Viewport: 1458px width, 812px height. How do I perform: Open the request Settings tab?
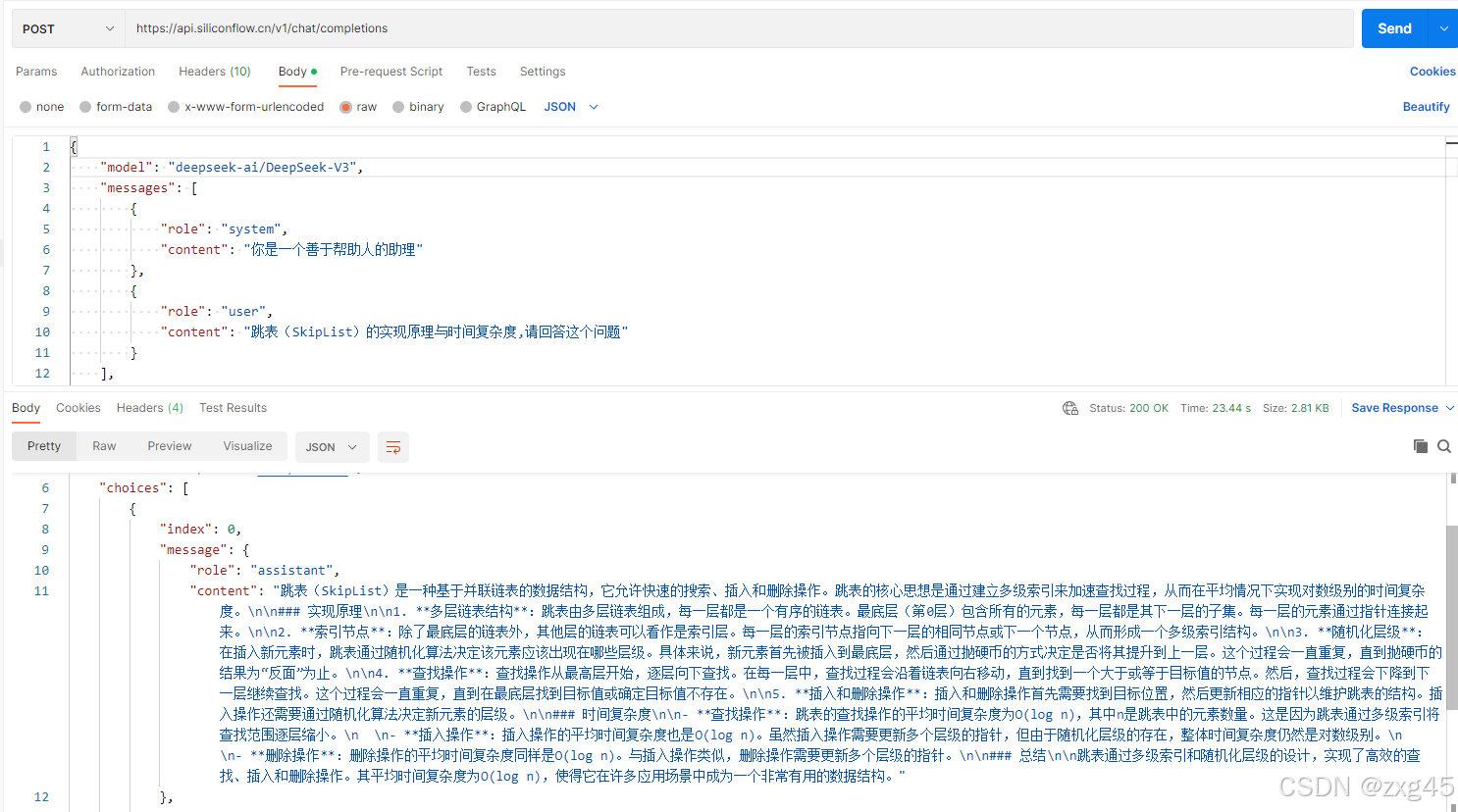pyautogui.click(x=543, y=72)
